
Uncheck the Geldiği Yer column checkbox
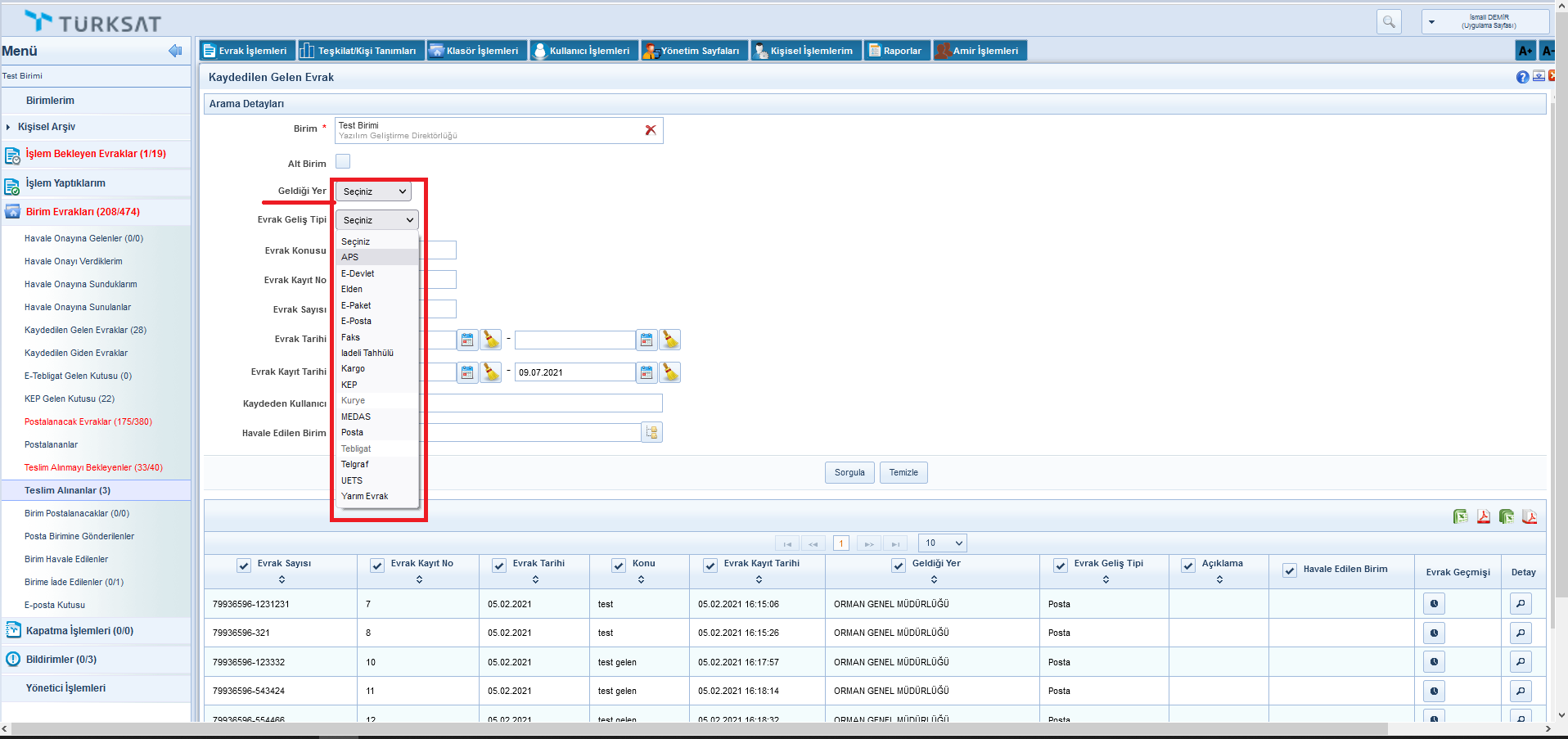point(899,566)
